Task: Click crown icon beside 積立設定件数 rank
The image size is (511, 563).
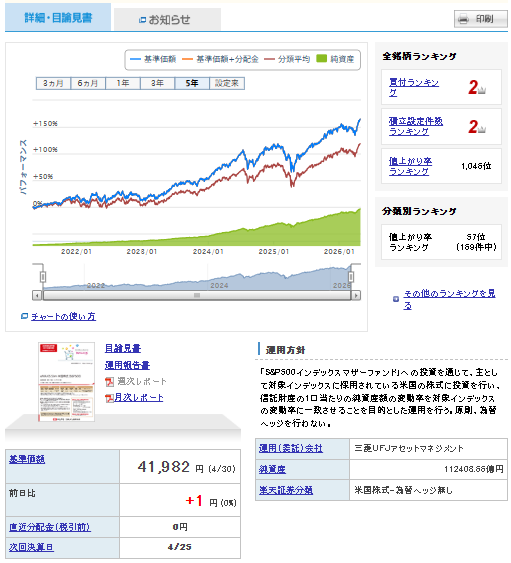Action: pos(482,129)
